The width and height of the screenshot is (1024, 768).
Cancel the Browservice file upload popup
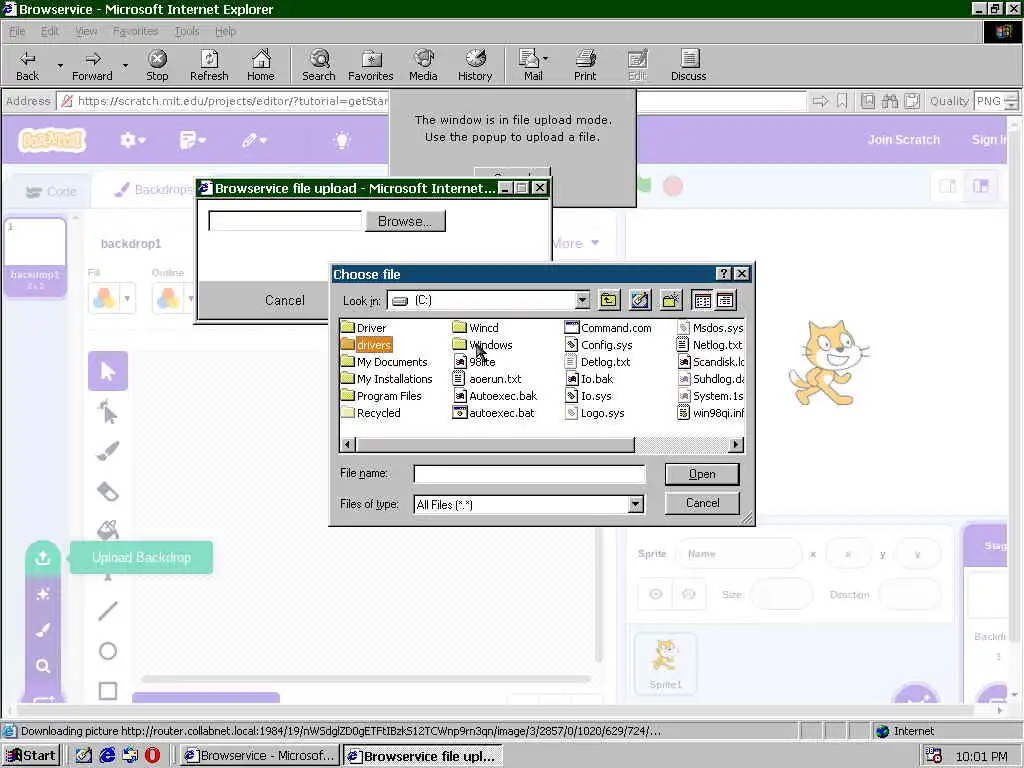(285, 300)
